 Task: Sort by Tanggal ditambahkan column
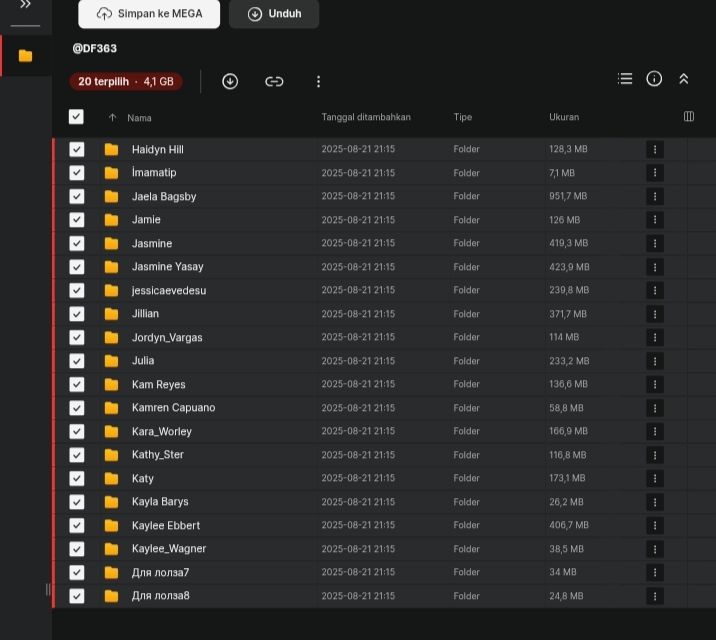coord(366,117)
